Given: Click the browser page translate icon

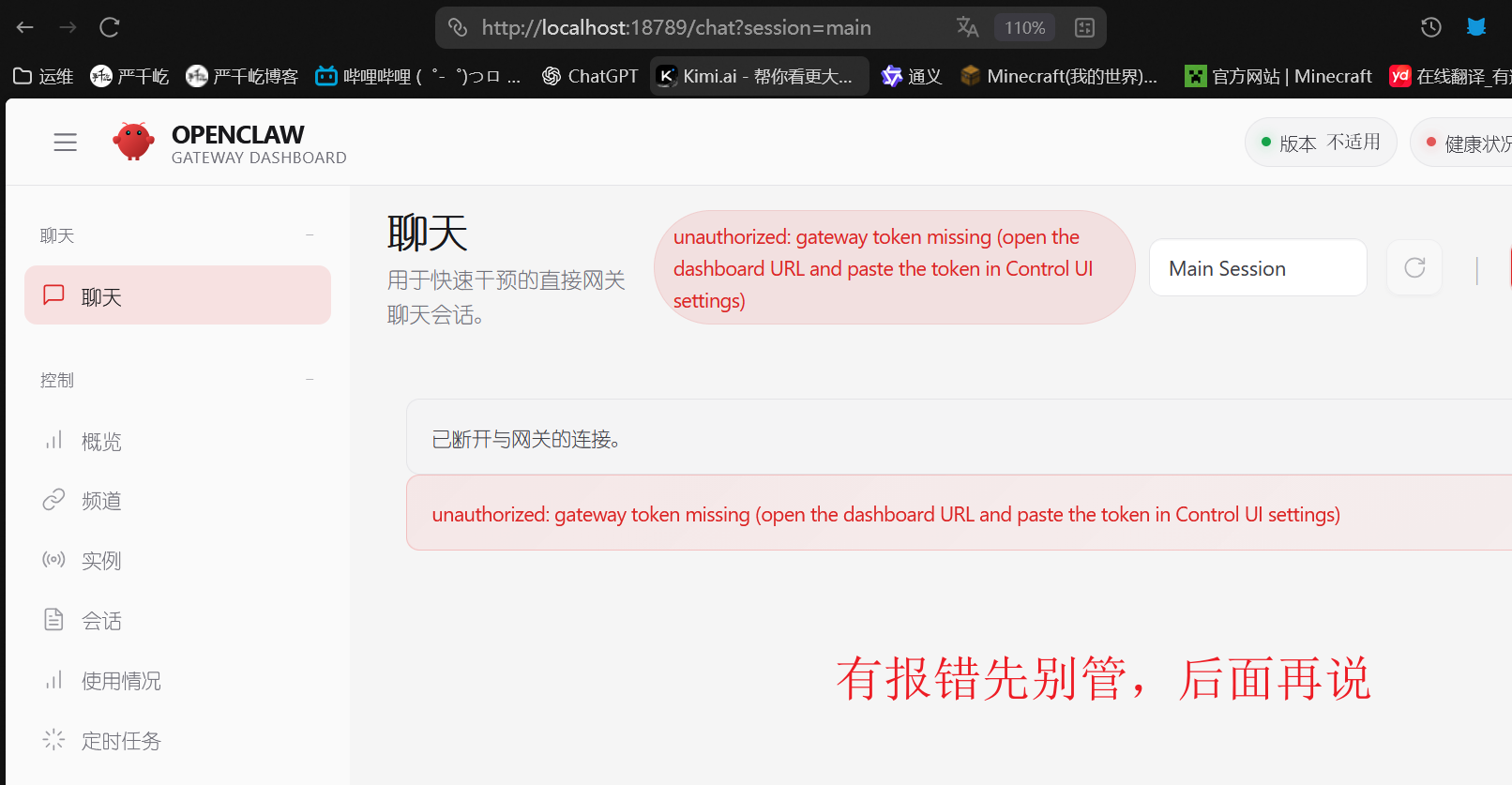Looking at the screenshot, I should tap(967, 28).
